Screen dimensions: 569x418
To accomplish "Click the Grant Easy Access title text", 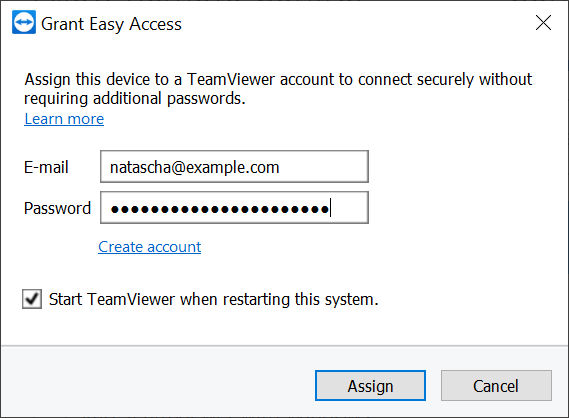I will click(x=111, y=24).
